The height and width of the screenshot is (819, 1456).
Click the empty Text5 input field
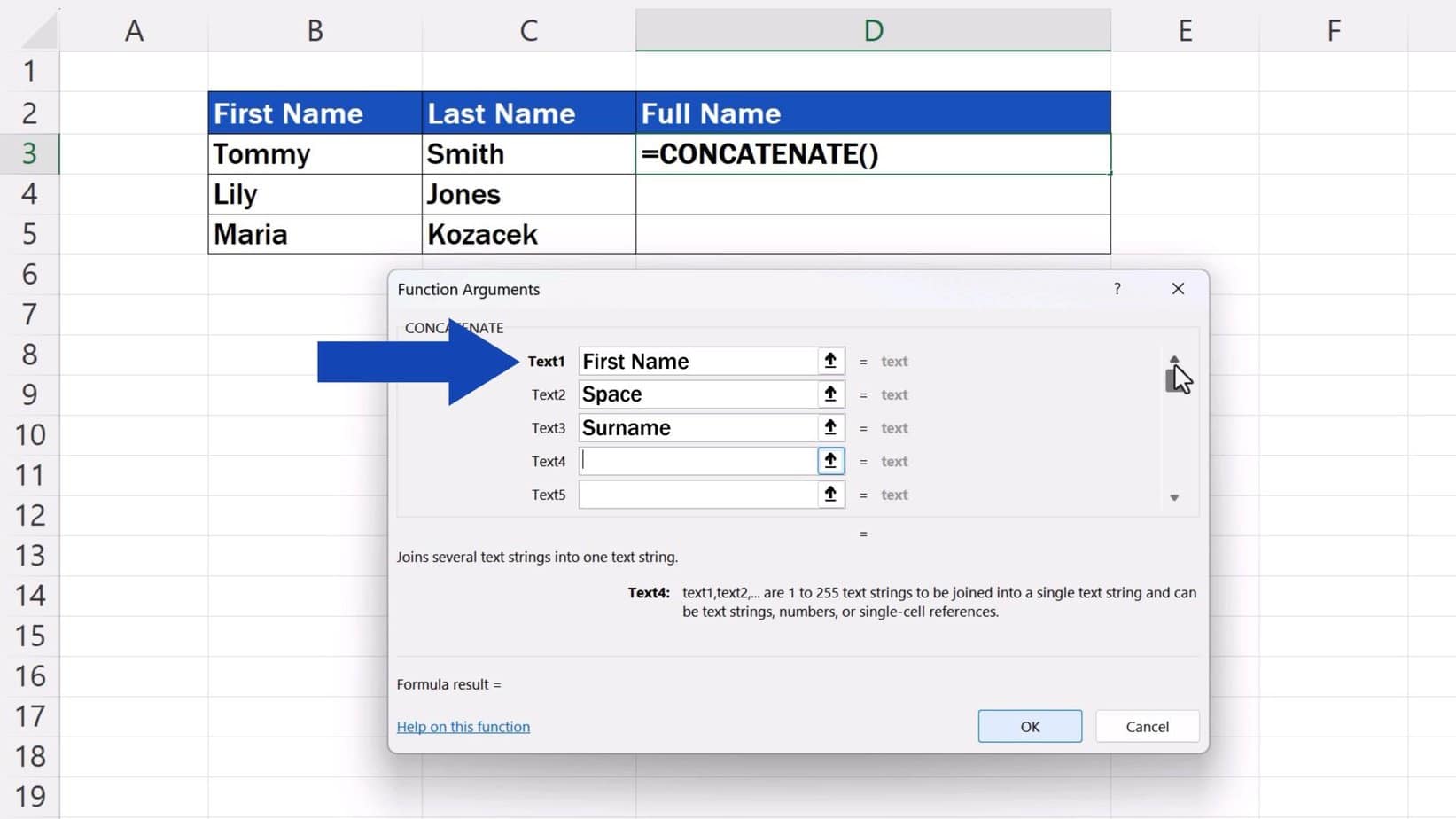point(700,495)
